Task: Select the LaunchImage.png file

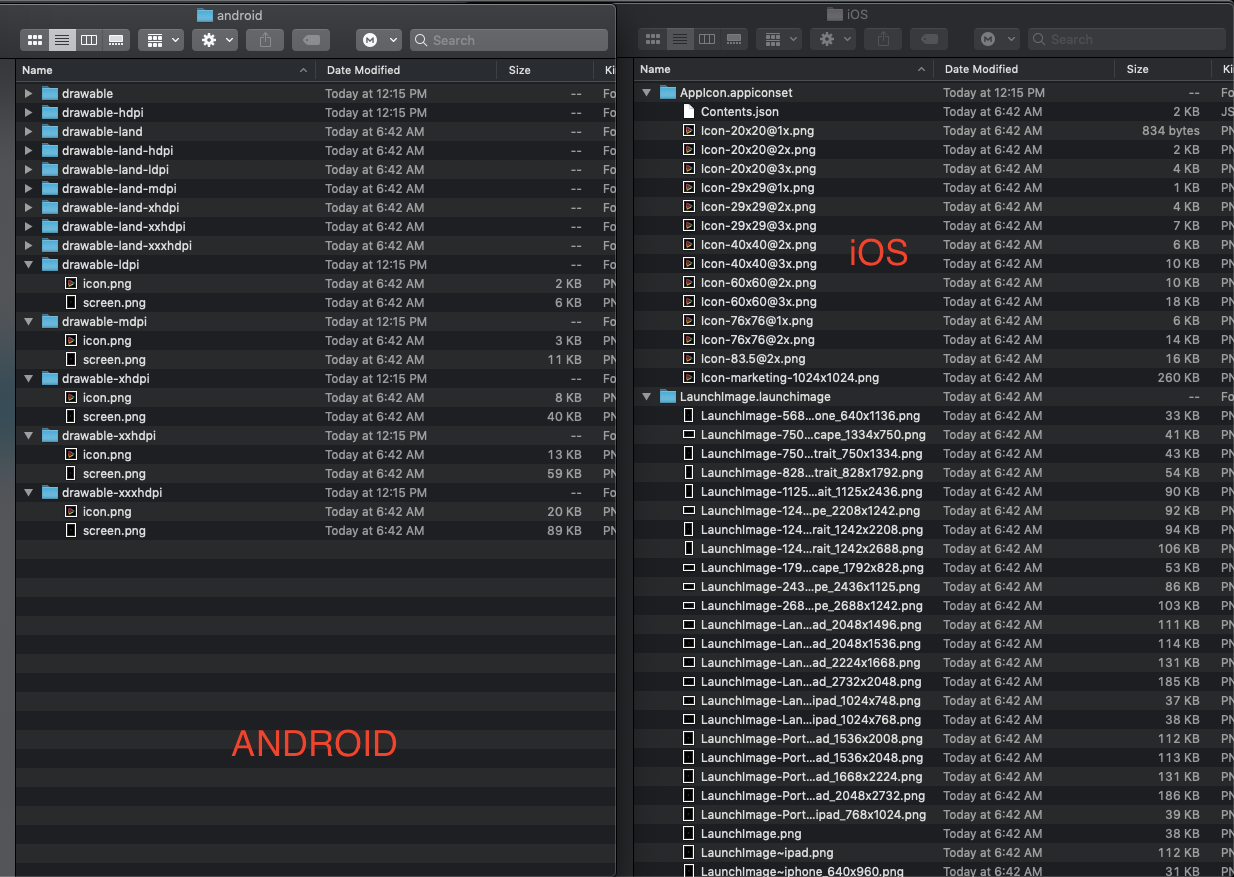Action: click(751, 833)
